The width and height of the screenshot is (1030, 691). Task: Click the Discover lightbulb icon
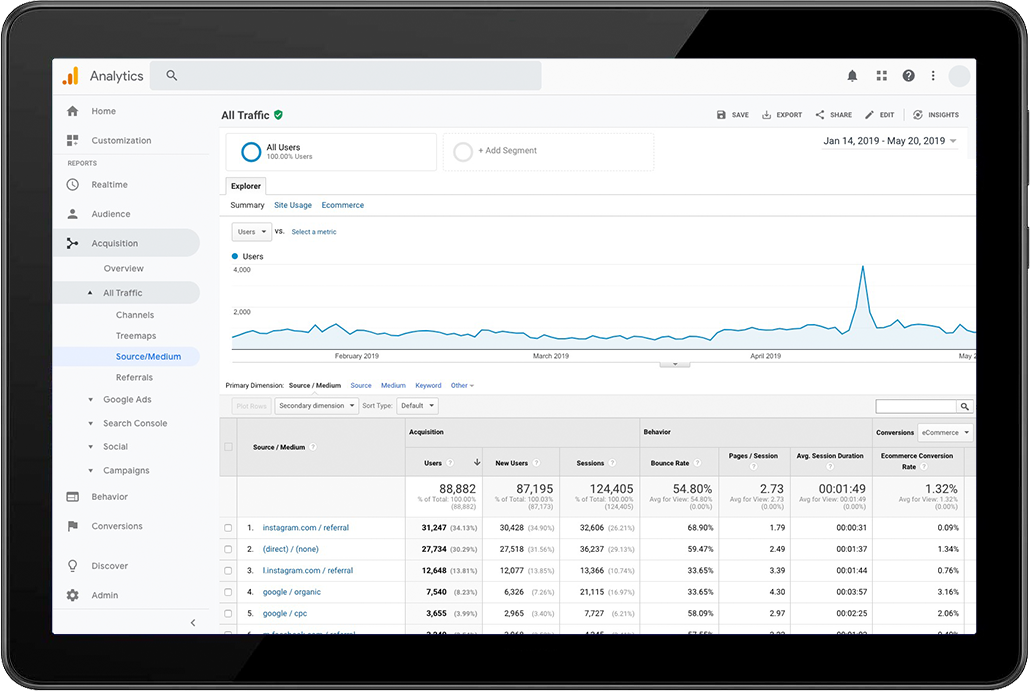[72, 566]
